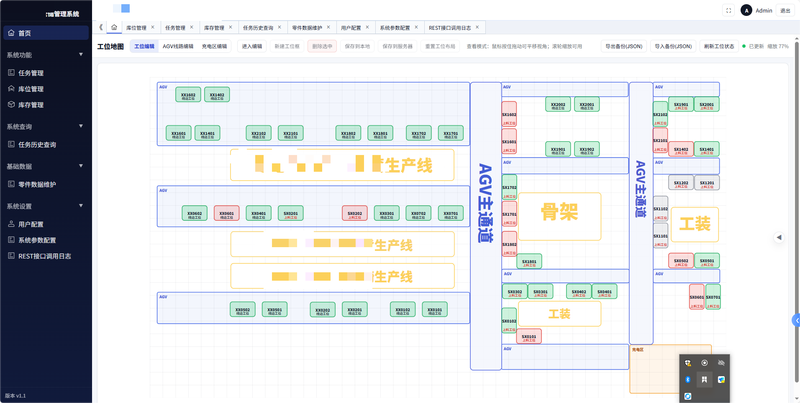Click the highlighted bookmark-shaped tray icon

(x=704, y=380)
